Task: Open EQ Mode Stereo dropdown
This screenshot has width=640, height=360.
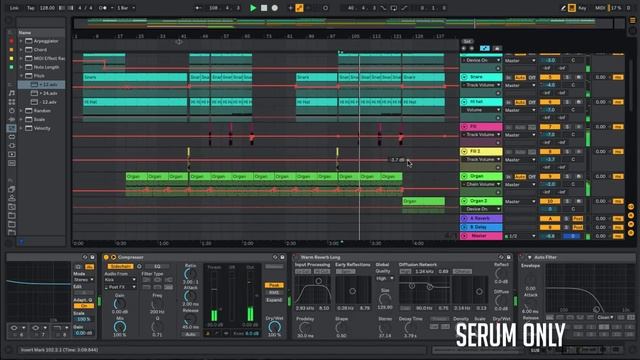Action: (84, 280)
